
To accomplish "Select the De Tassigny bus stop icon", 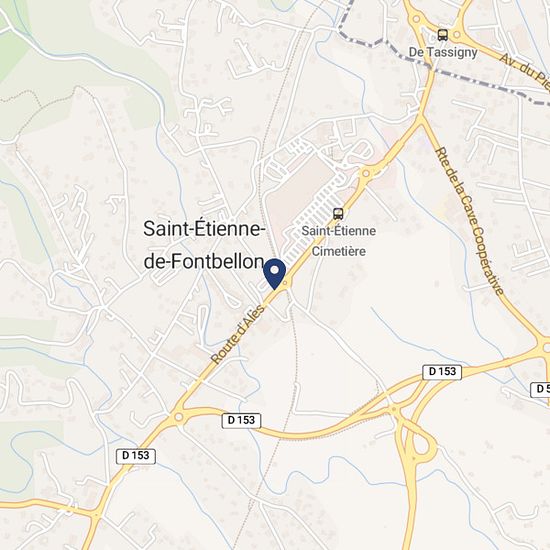I will tap(443, 35).
